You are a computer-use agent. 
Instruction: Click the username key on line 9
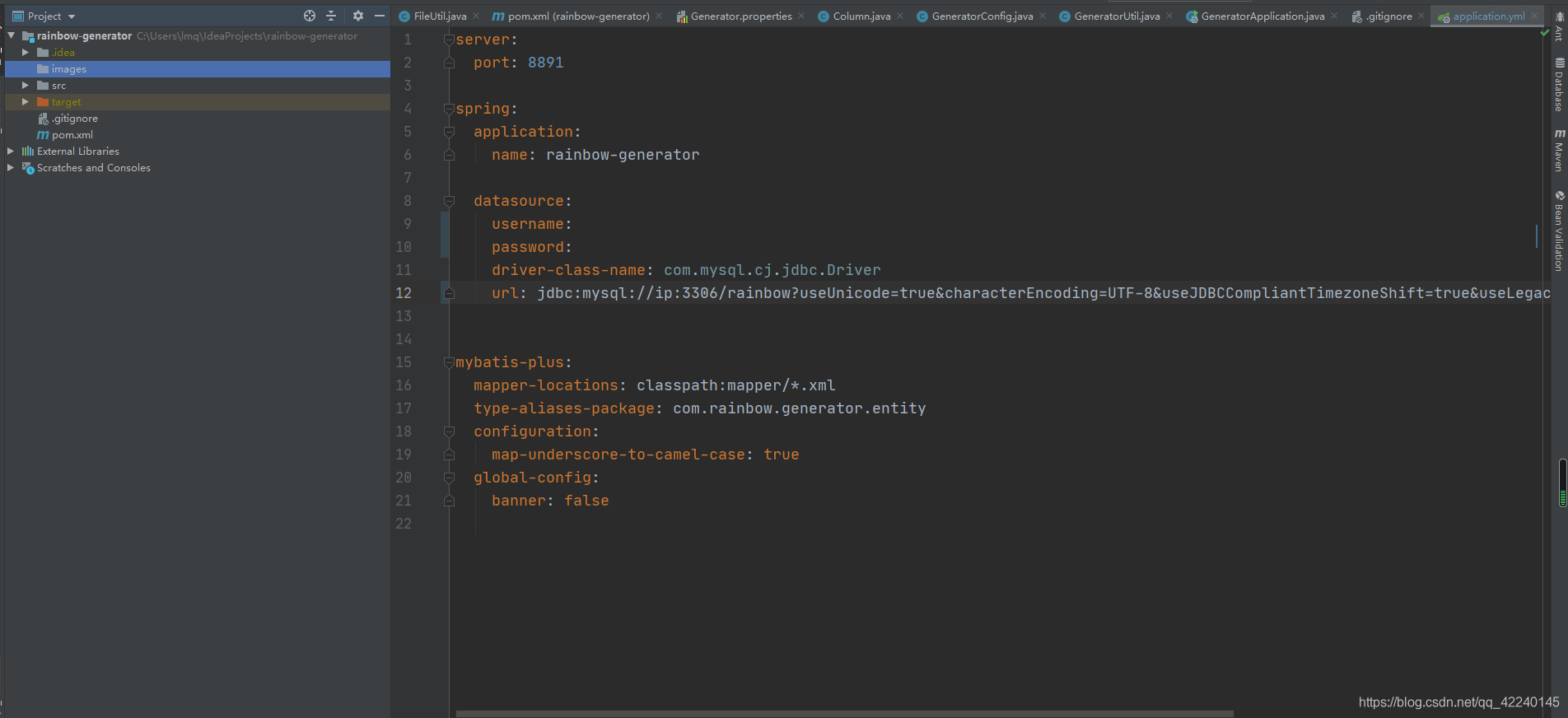[528, 224]
